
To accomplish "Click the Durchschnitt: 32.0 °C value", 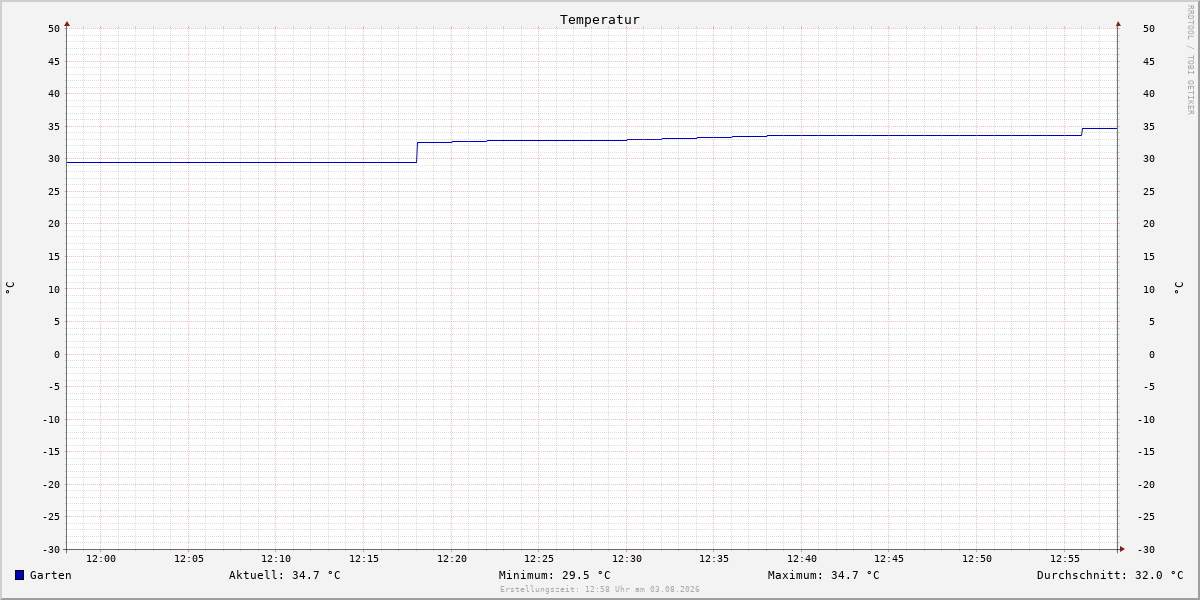I will pos(1110,575).
